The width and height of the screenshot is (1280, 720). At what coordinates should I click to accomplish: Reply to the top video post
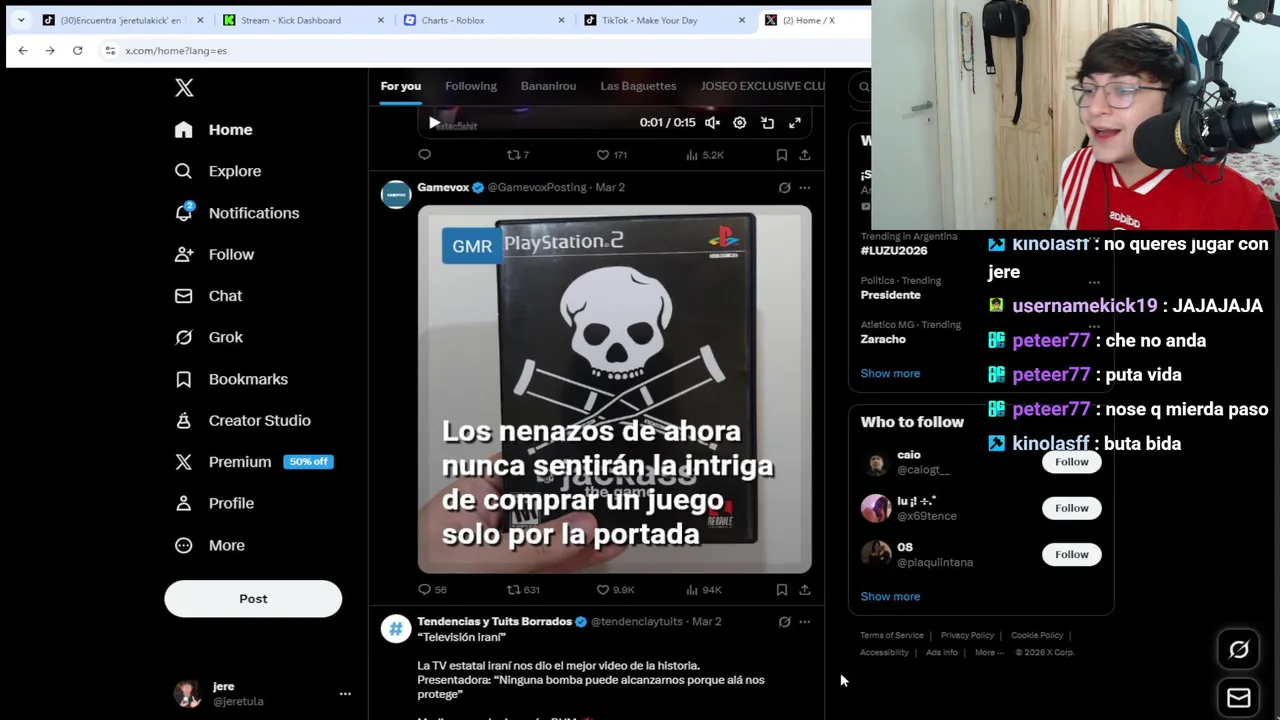425,155
